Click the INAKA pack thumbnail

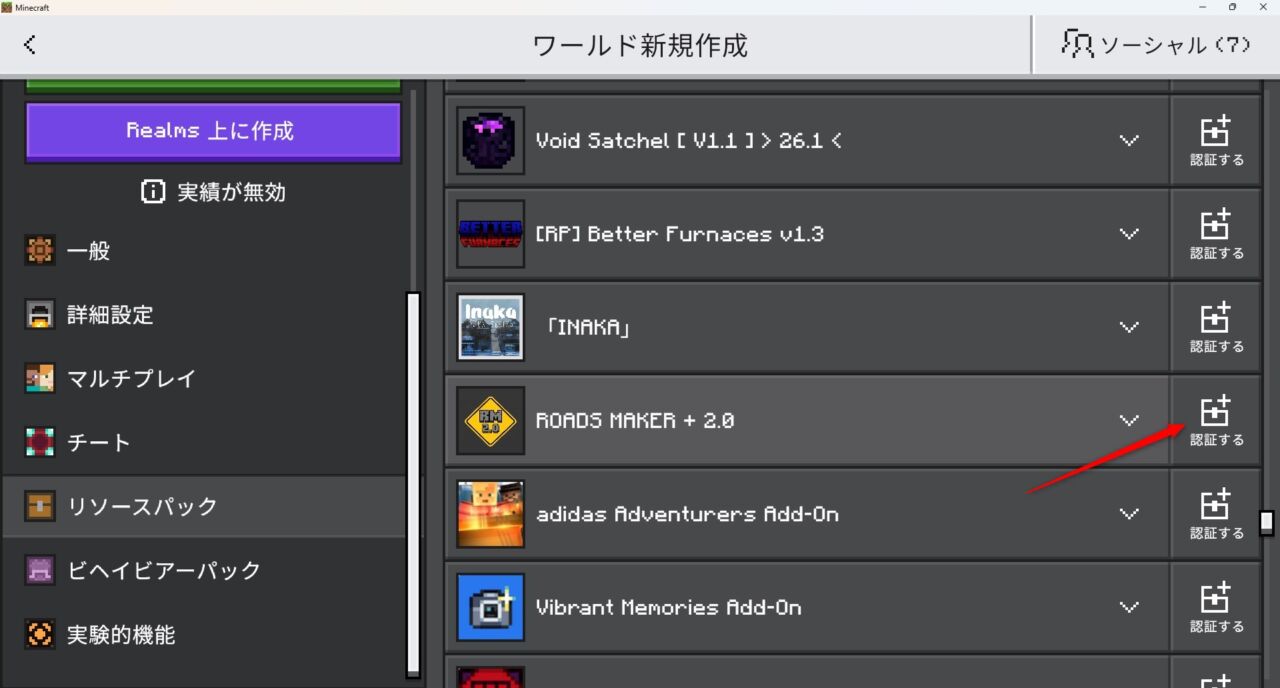(490, 327)
